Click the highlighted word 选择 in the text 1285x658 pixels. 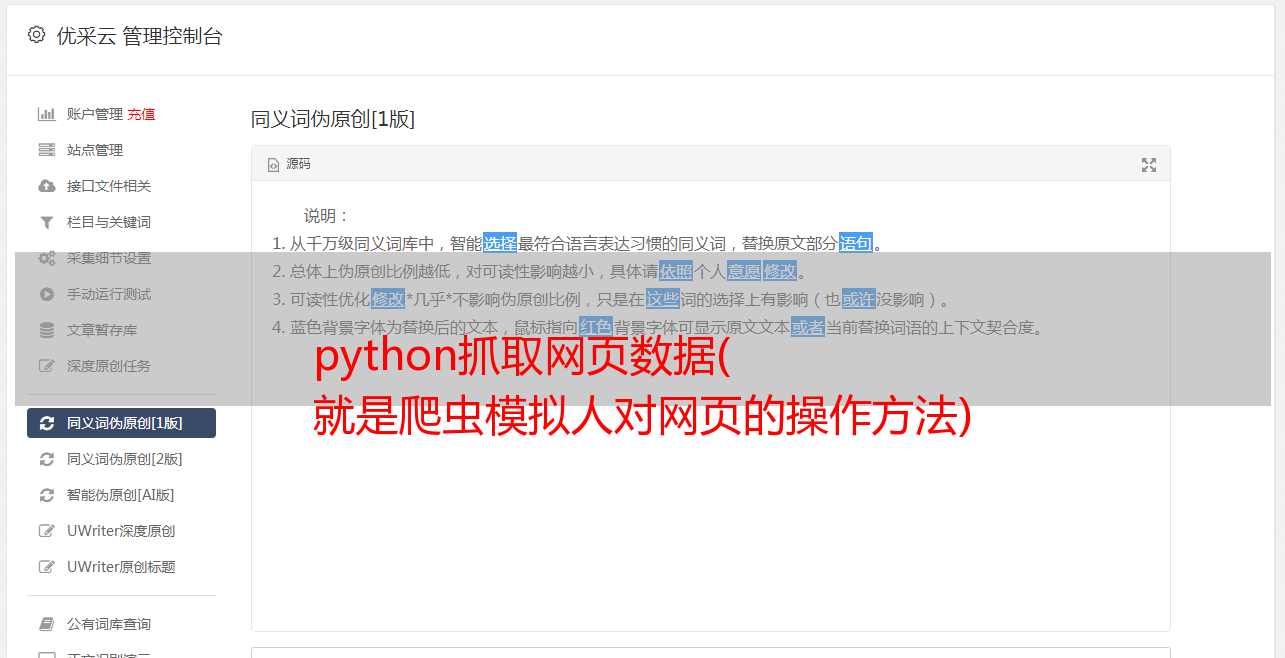(500, 243)
